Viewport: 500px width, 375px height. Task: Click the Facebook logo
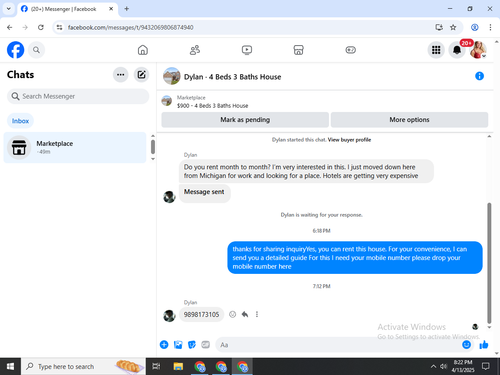click(x=15, y=50)
